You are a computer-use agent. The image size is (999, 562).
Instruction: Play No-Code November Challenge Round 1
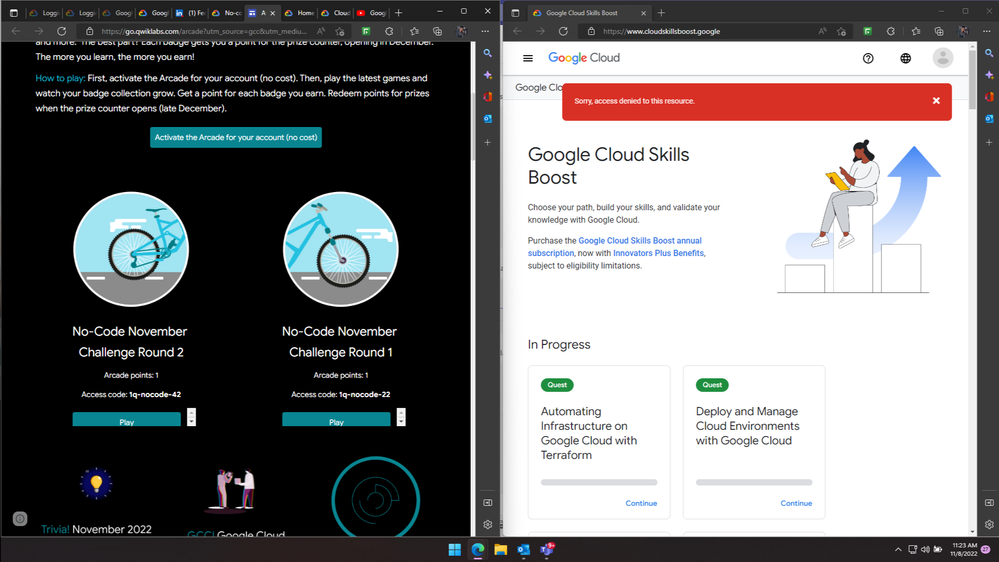336,421
